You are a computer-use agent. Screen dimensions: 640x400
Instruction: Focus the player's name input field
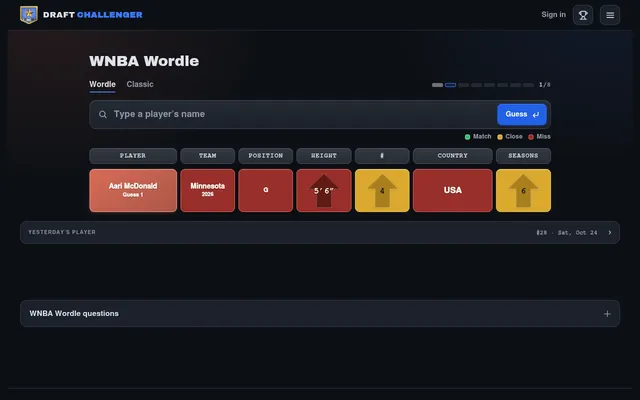[302, 114]
